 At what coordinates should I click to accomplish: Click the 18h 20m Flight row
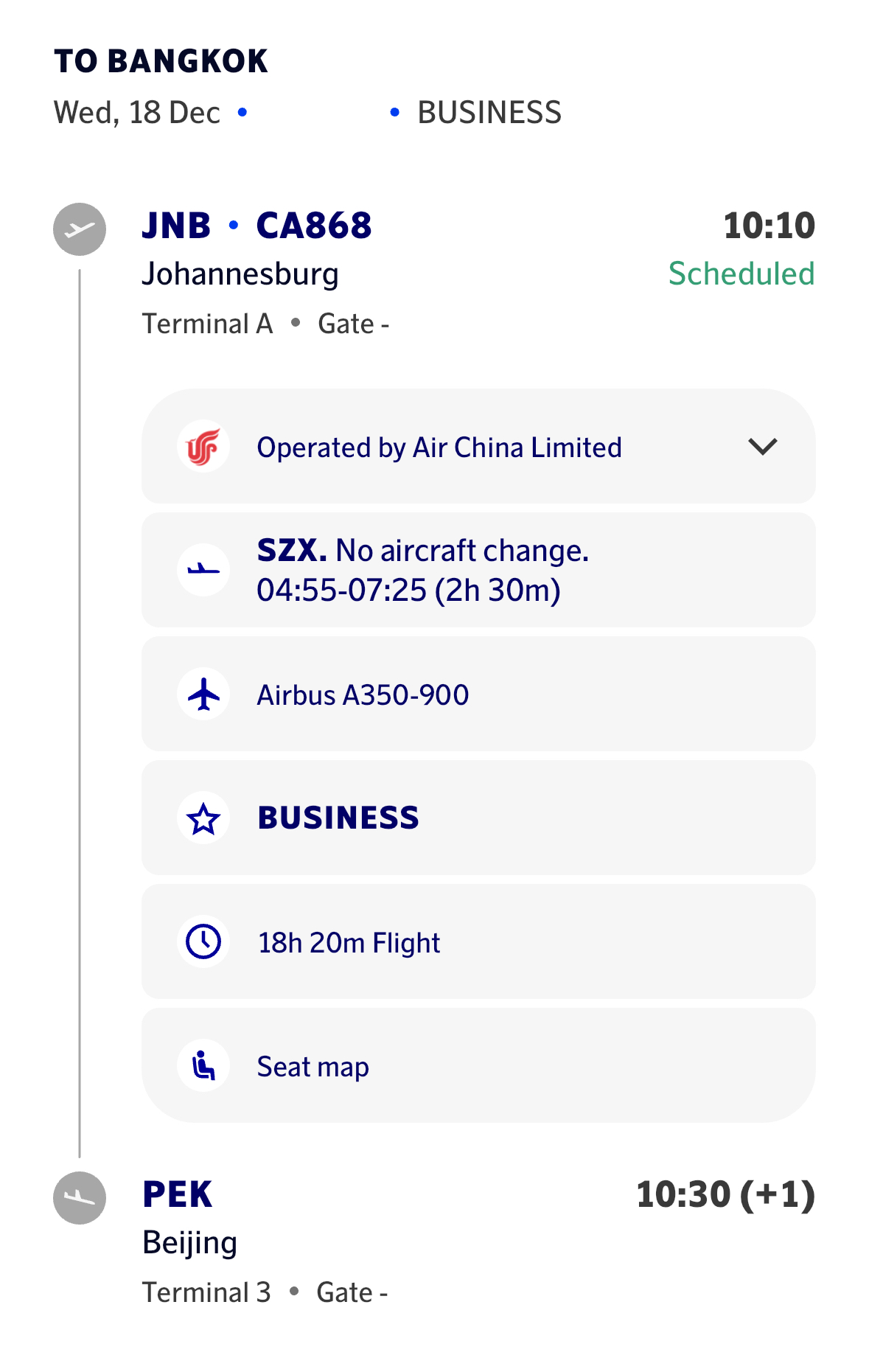point(479,943)
